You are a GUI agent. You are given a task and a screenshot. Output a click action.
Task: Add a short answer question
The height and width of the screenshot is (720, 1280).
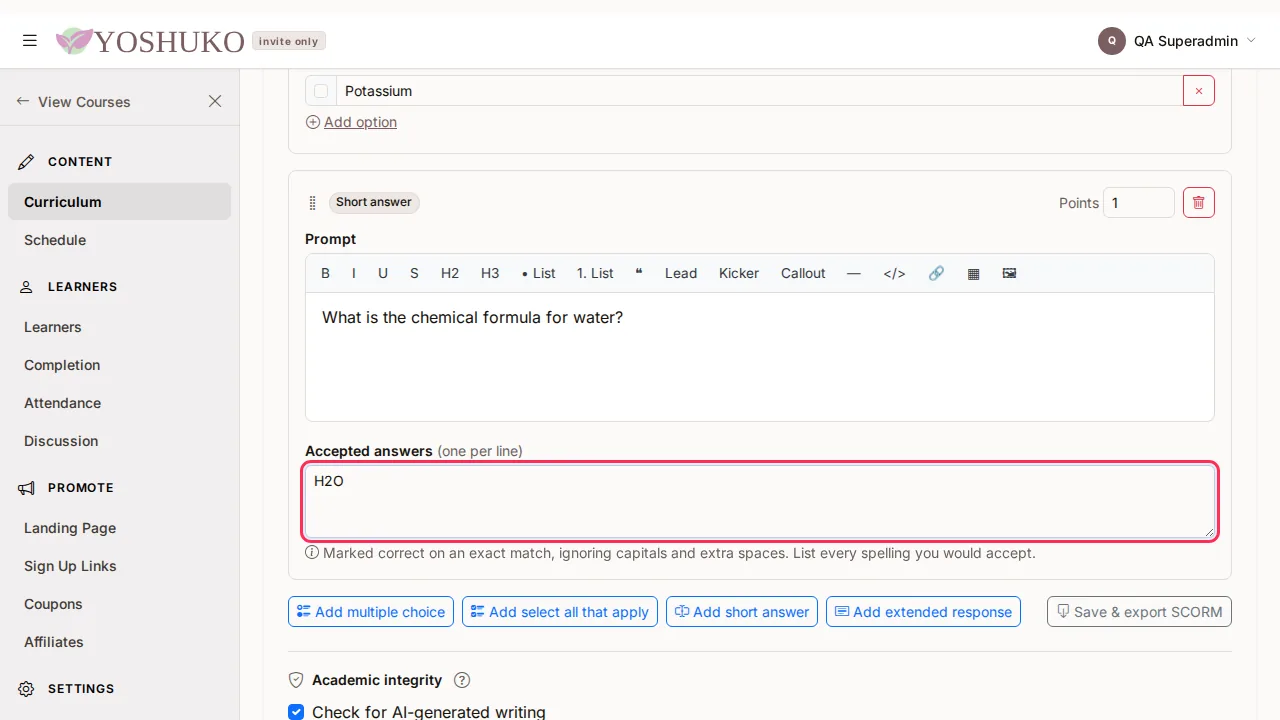742,612
